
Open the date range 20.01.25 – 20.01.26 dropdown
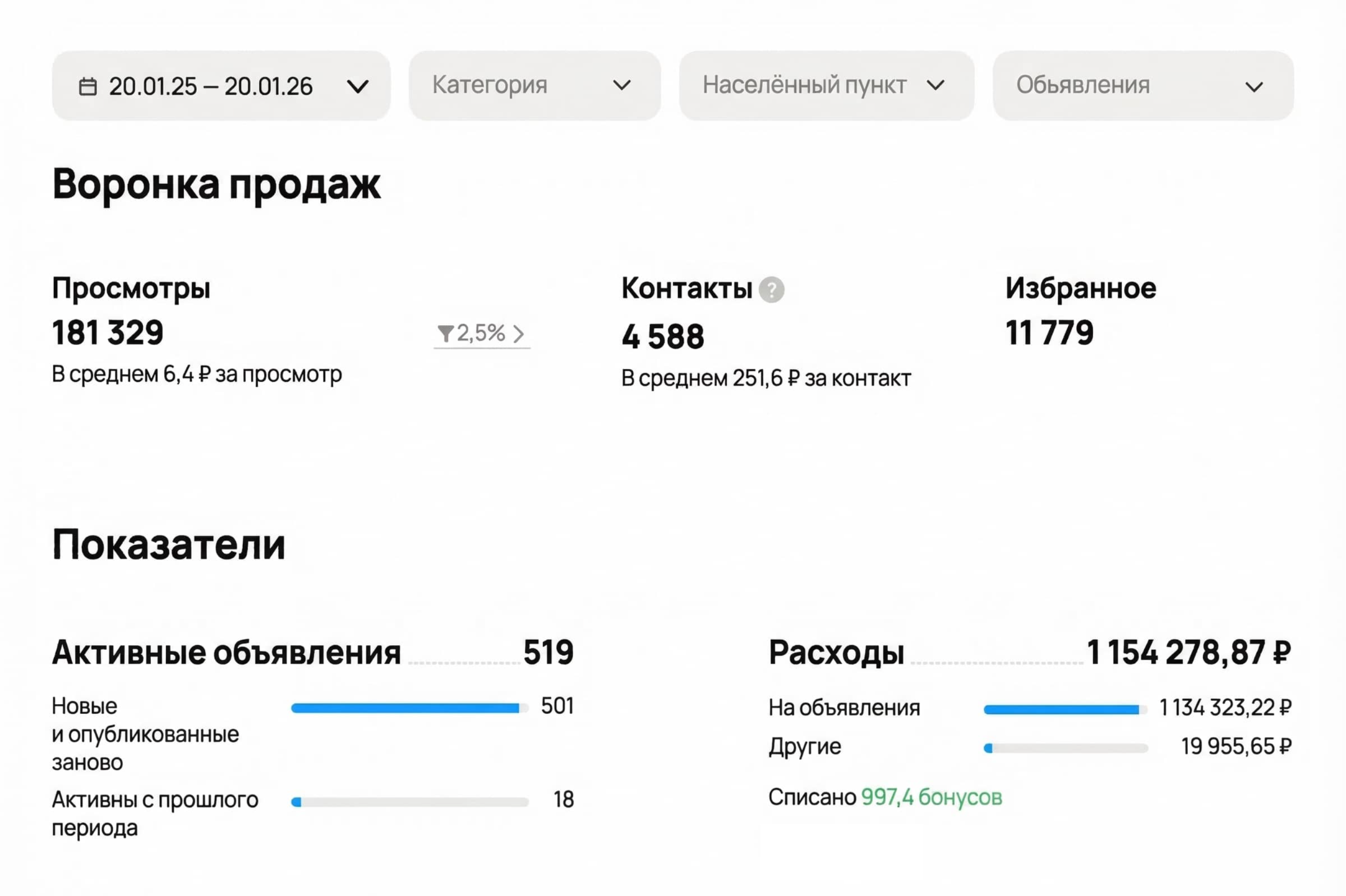pos(220,86)
